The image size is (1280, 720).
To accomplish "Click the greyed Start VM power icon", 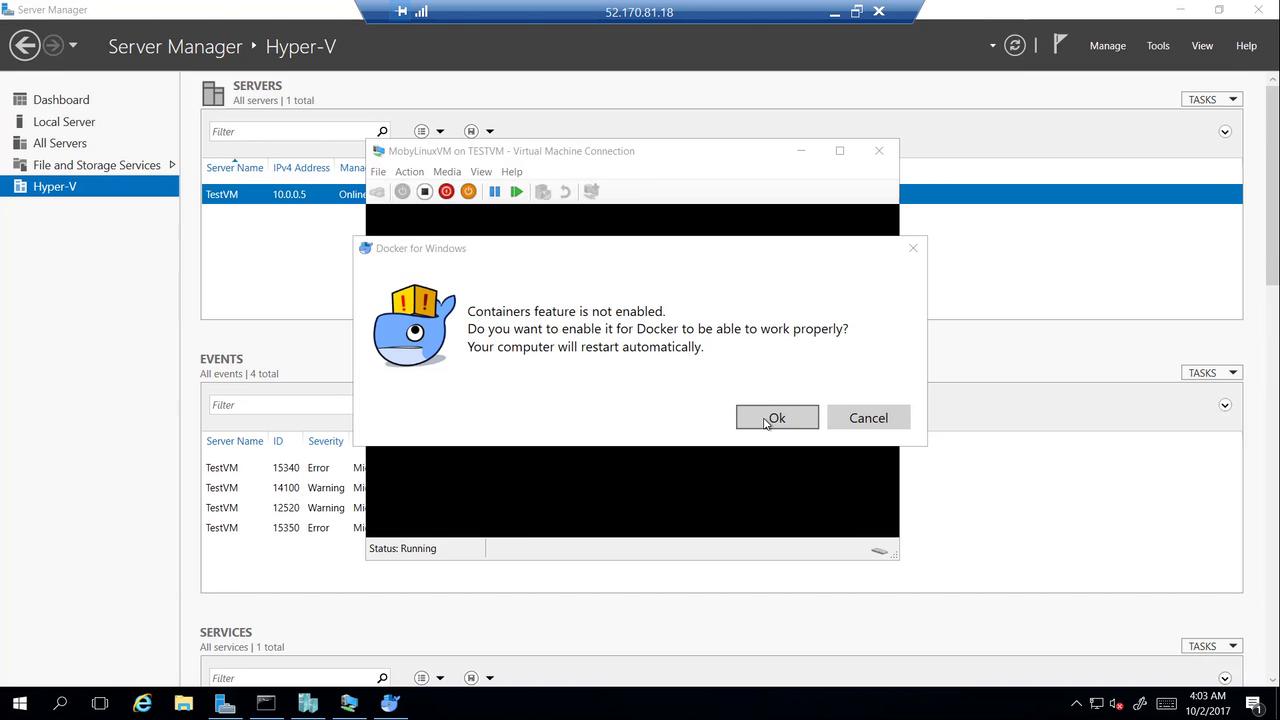I will coord(402,191).
